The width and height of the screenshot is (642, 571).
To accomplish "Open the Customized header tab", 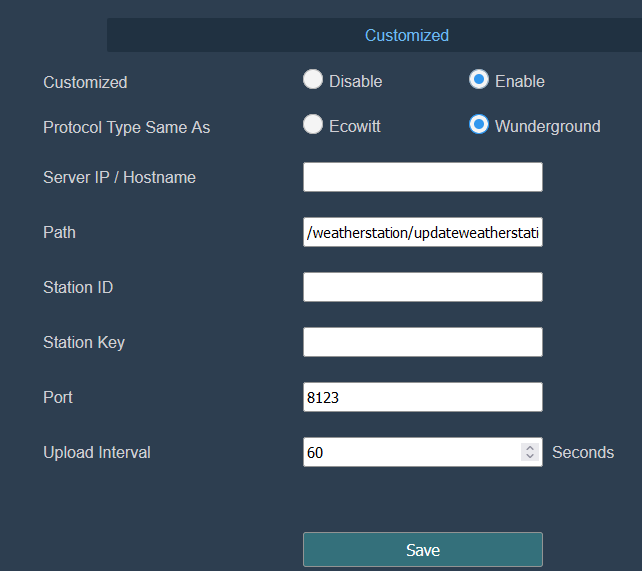I will pos(406,35).
